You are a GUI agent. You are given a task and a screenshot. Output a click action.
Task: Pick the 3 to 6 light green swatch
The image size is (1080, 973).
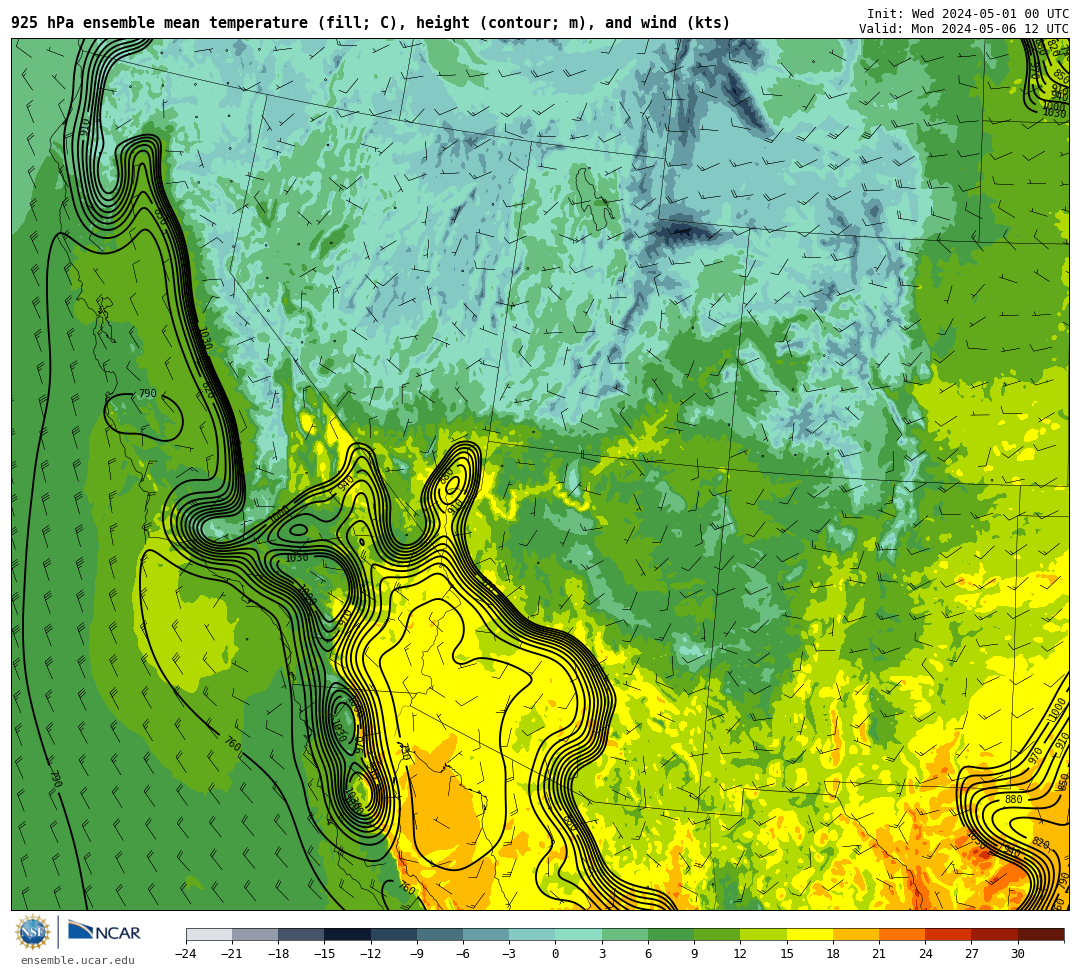625,934
